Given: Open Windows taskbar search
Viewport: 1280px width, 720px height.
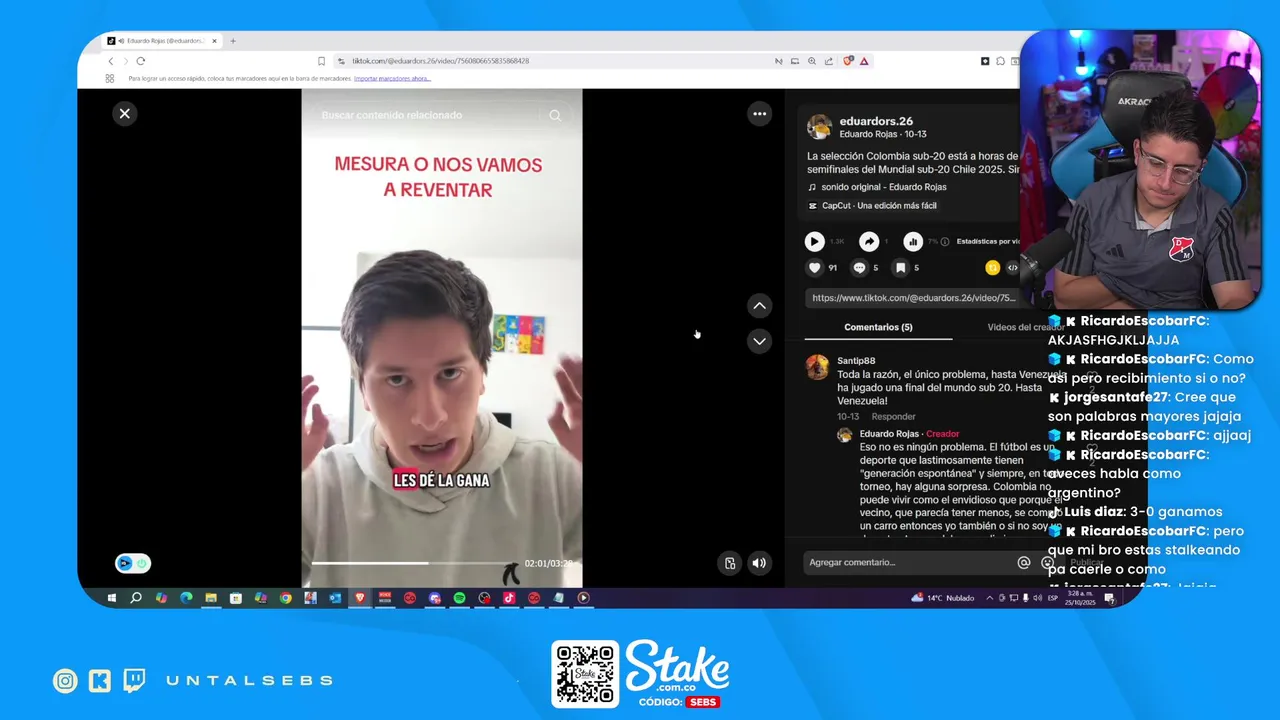Looking at the screenshot, I should click(x=136, y=598).
